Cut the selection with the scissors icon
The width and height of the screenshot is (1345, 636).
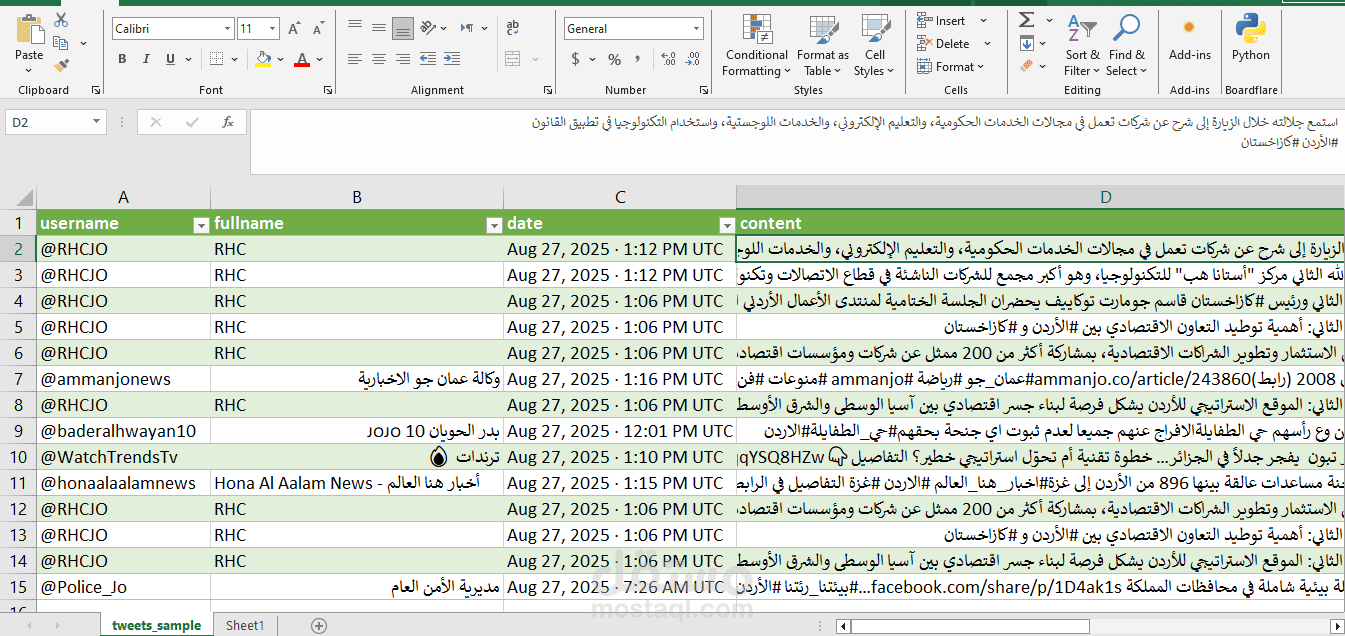point(61,20)
